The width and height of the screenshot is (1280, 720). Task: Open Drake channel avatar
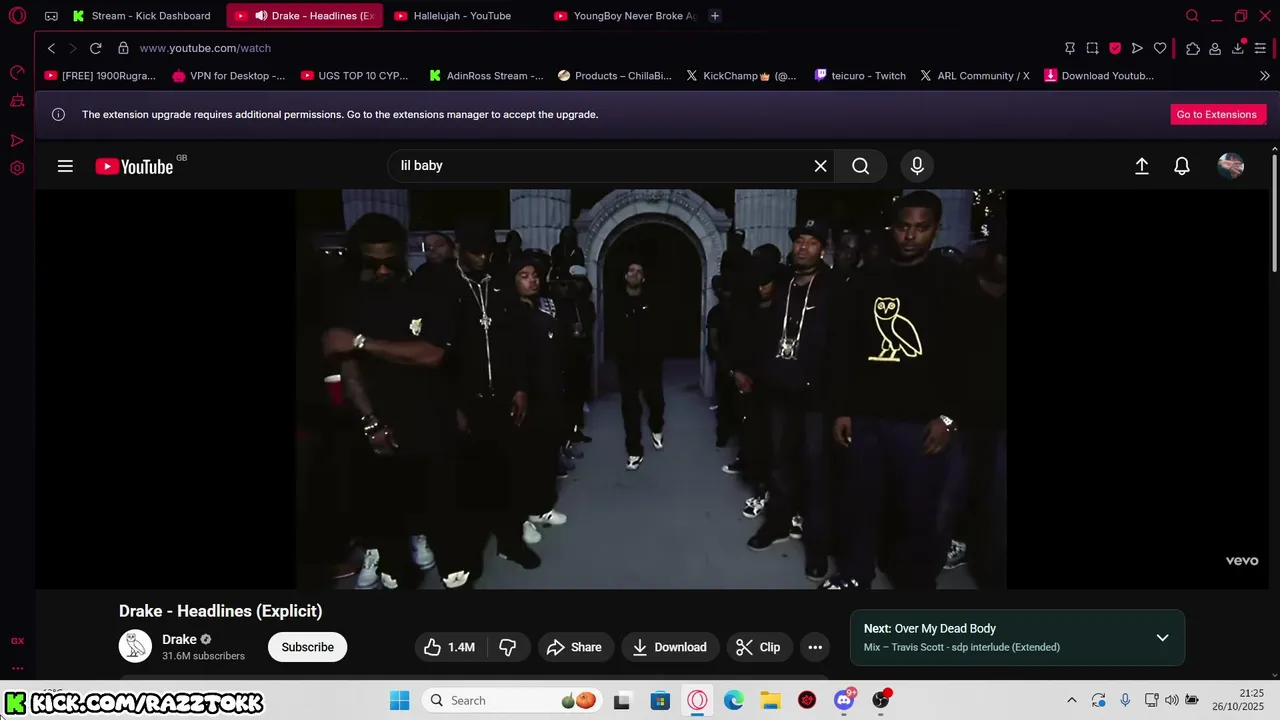point(135,646)
